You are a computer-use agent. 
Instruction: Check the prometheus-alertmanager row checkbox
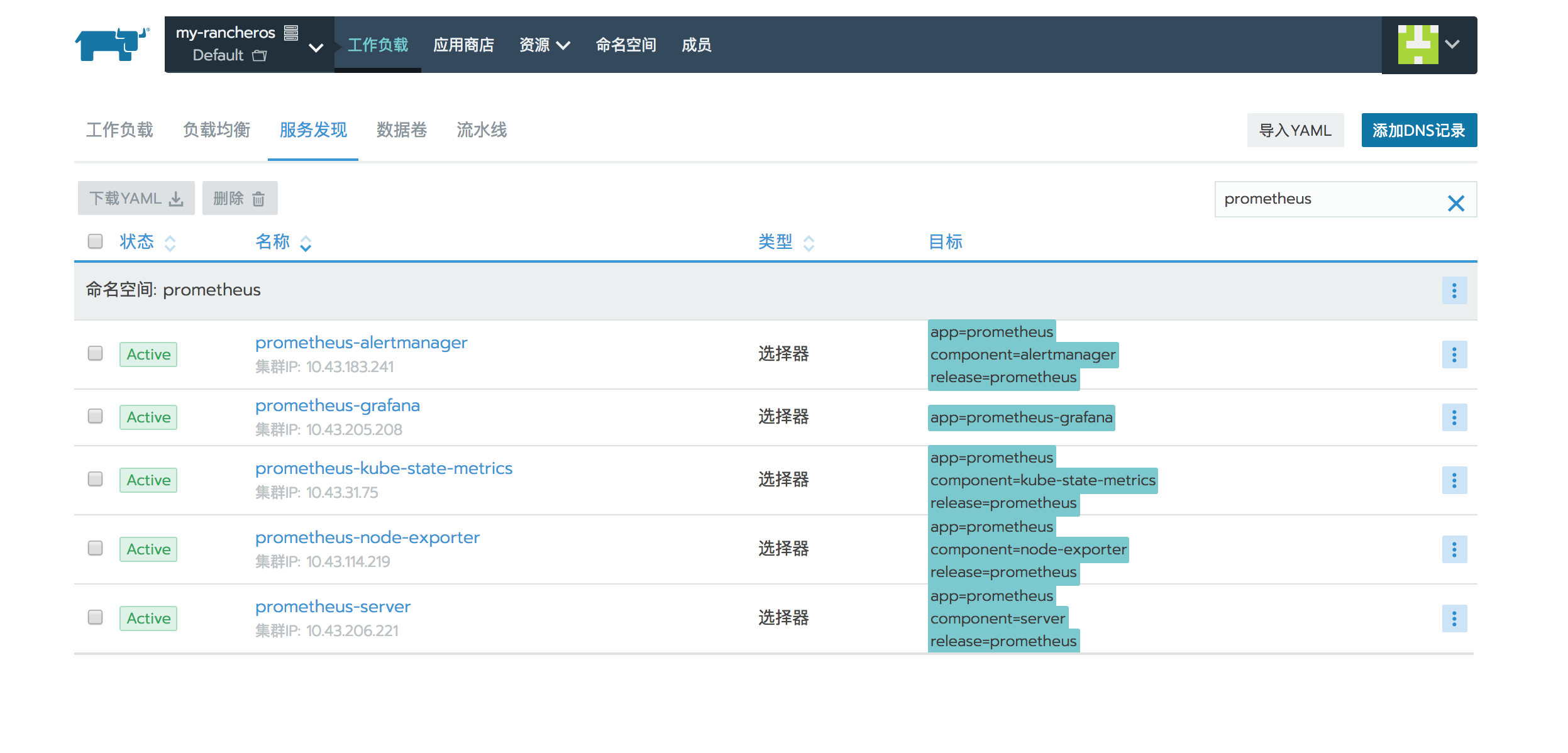[95, 353]
